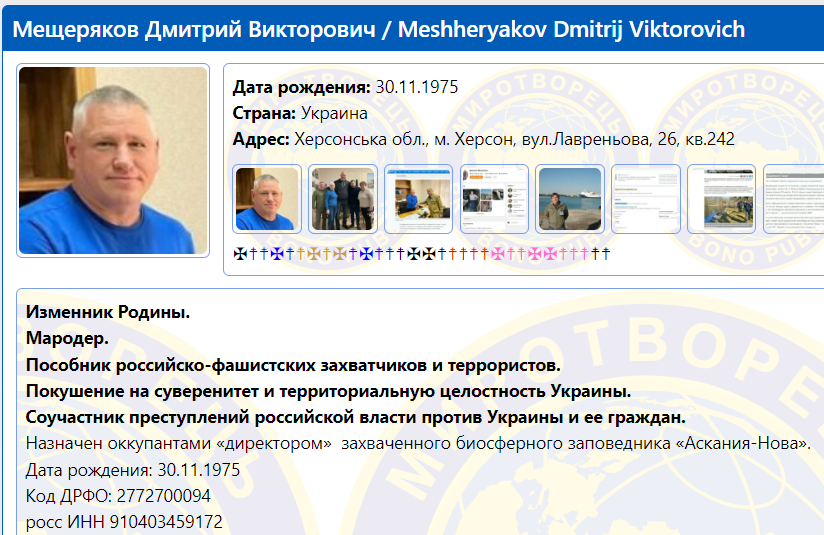Open the group photo thumbnail of four people
824x535 pixels.
coord(342,199)
